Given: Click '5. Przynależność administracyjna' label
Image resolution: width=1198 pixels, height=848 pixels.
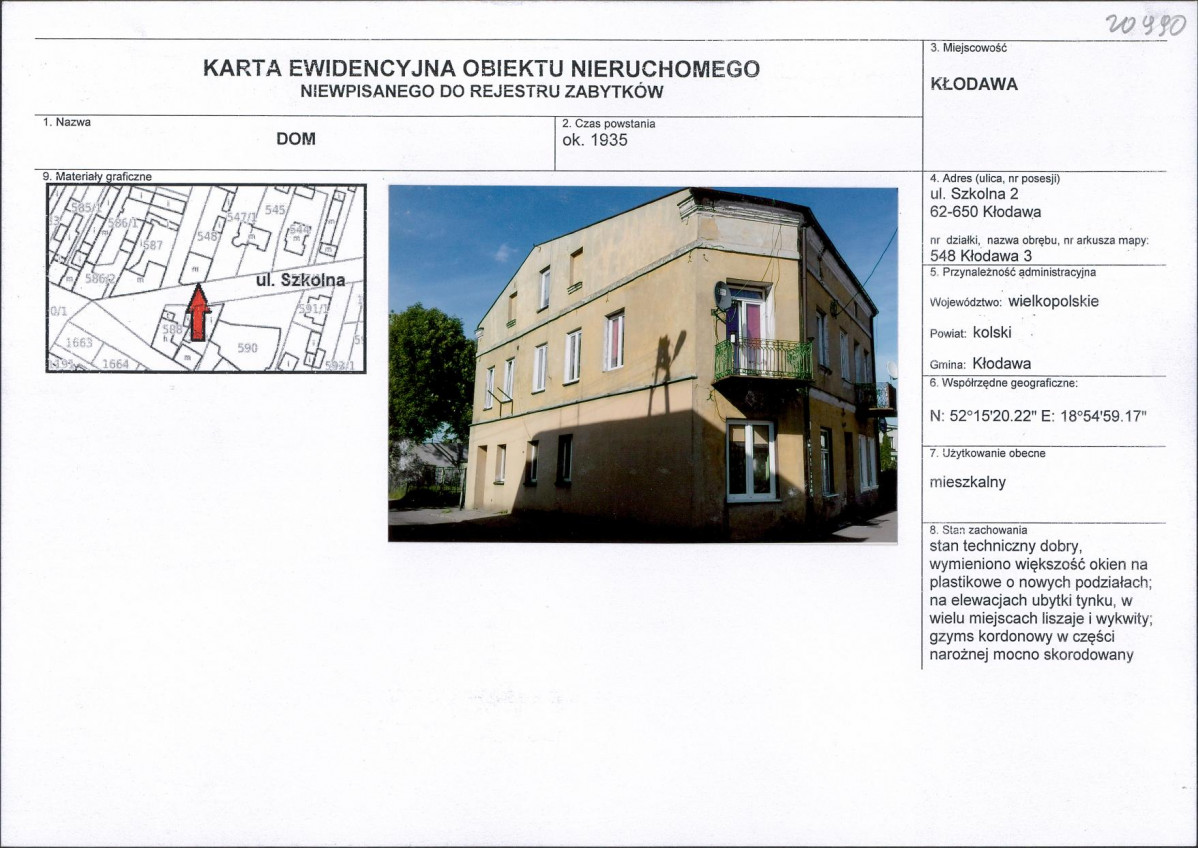Looking at the screenshot, I should coord(1012,272).
